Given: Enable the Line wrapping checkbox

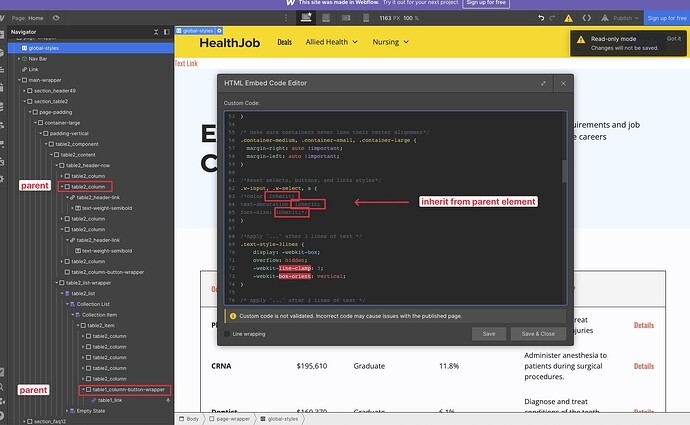Looking at the screenshot, I should pos(227,334).
